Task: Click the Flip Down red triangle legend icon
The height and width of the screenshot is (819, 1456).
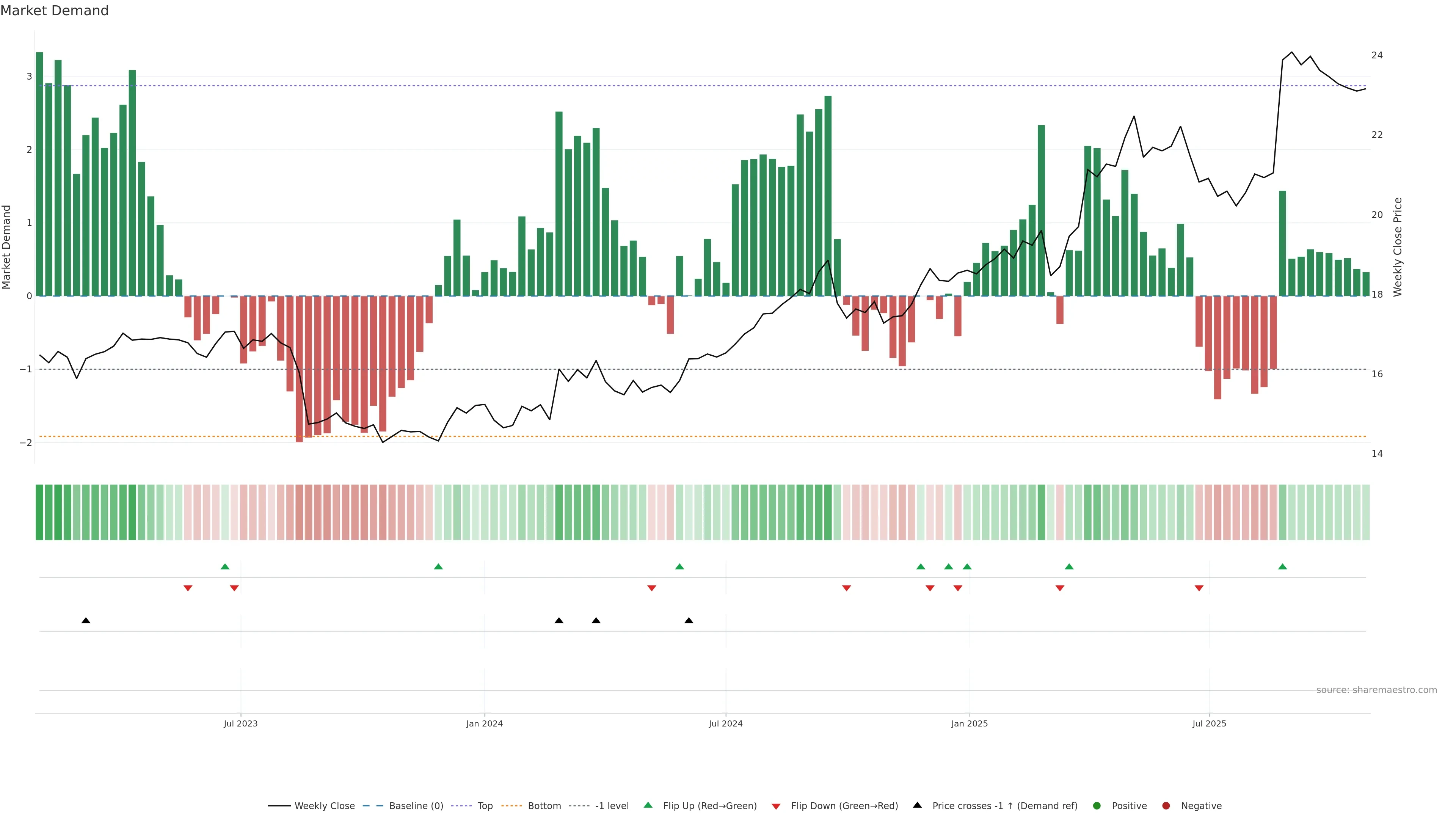Action: 776,806
